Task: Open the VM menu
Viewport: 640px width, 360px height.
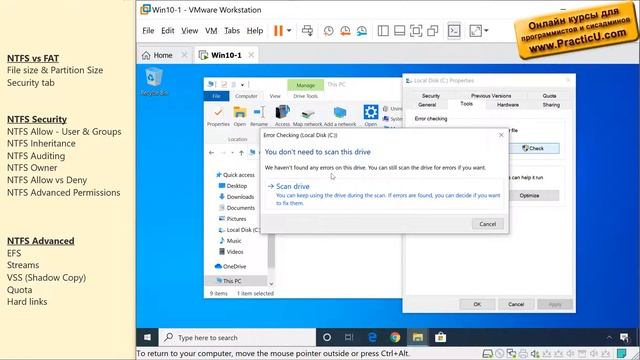Action: (211, 31)
